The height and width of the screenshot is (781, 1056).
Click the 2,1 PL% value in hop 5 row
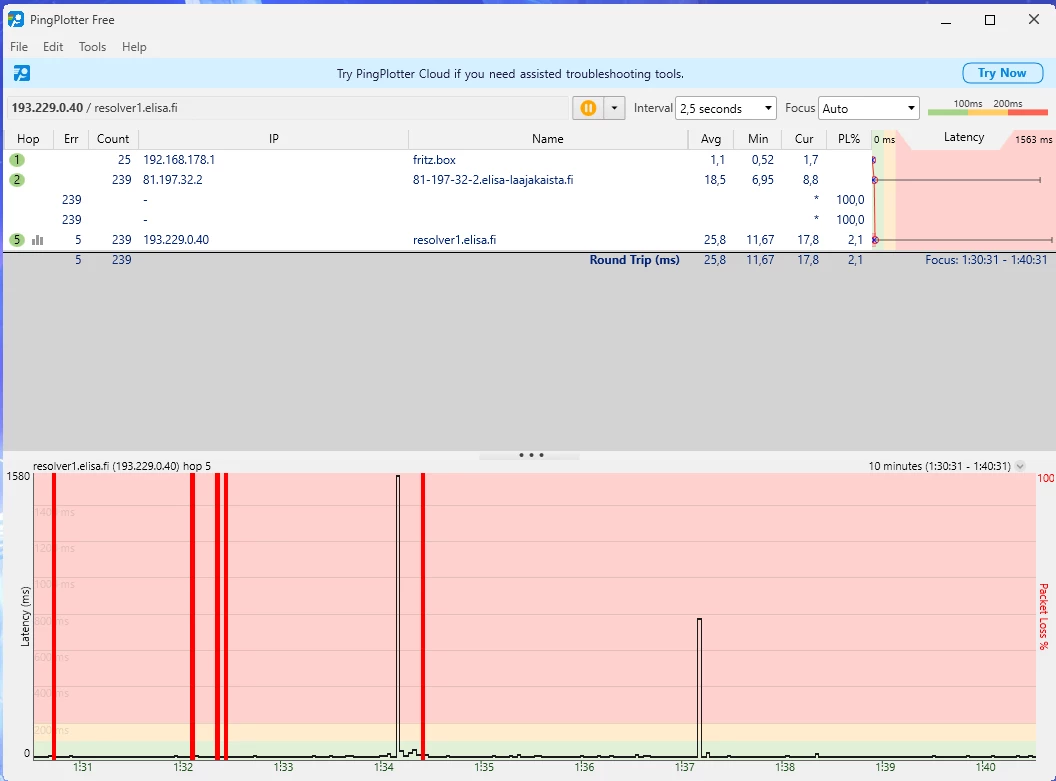pyautogui.click(x=855, y=240)
